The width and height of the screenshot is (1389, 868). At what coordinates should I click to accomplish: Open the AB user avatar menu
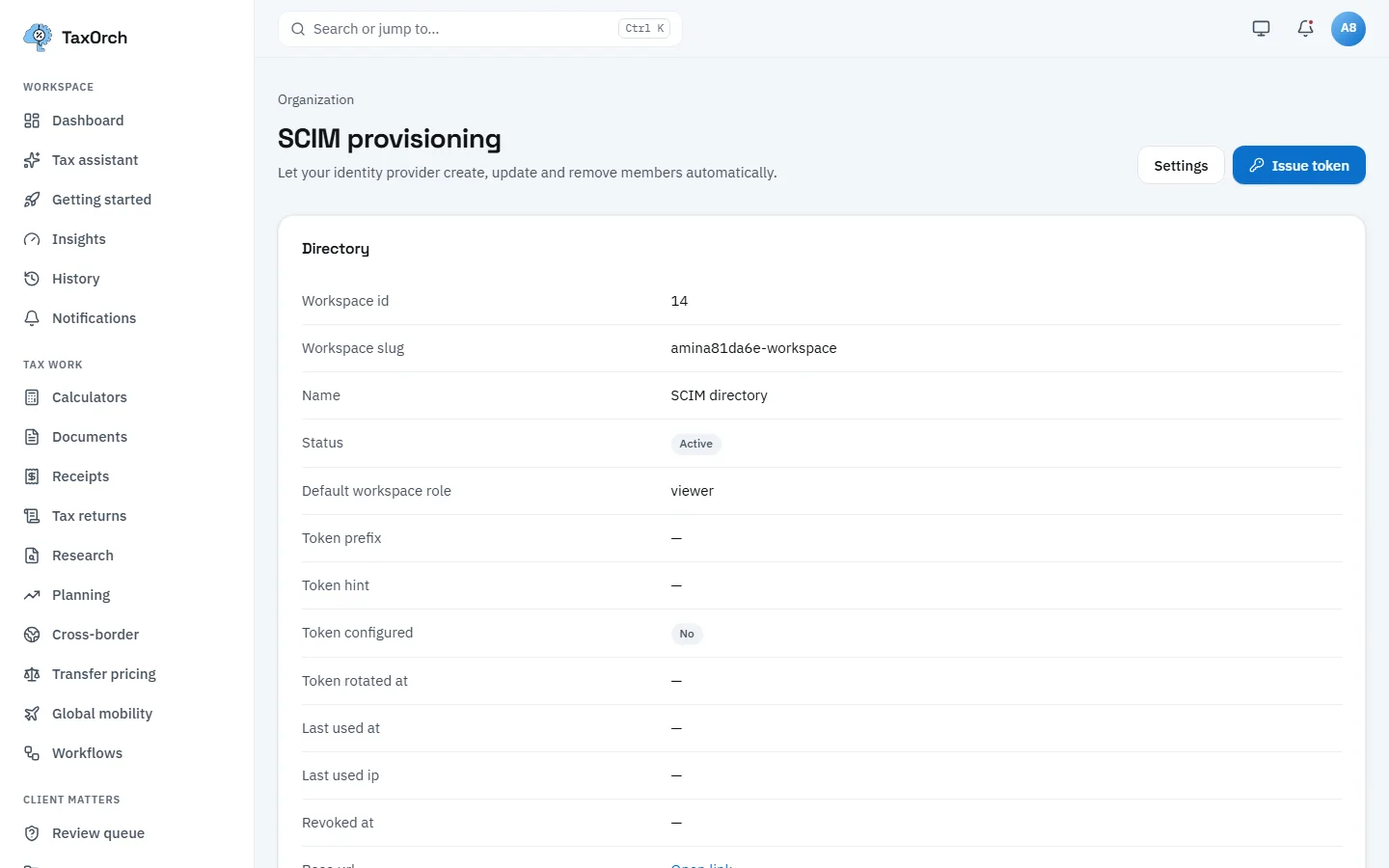click(x=1348, y=29)
